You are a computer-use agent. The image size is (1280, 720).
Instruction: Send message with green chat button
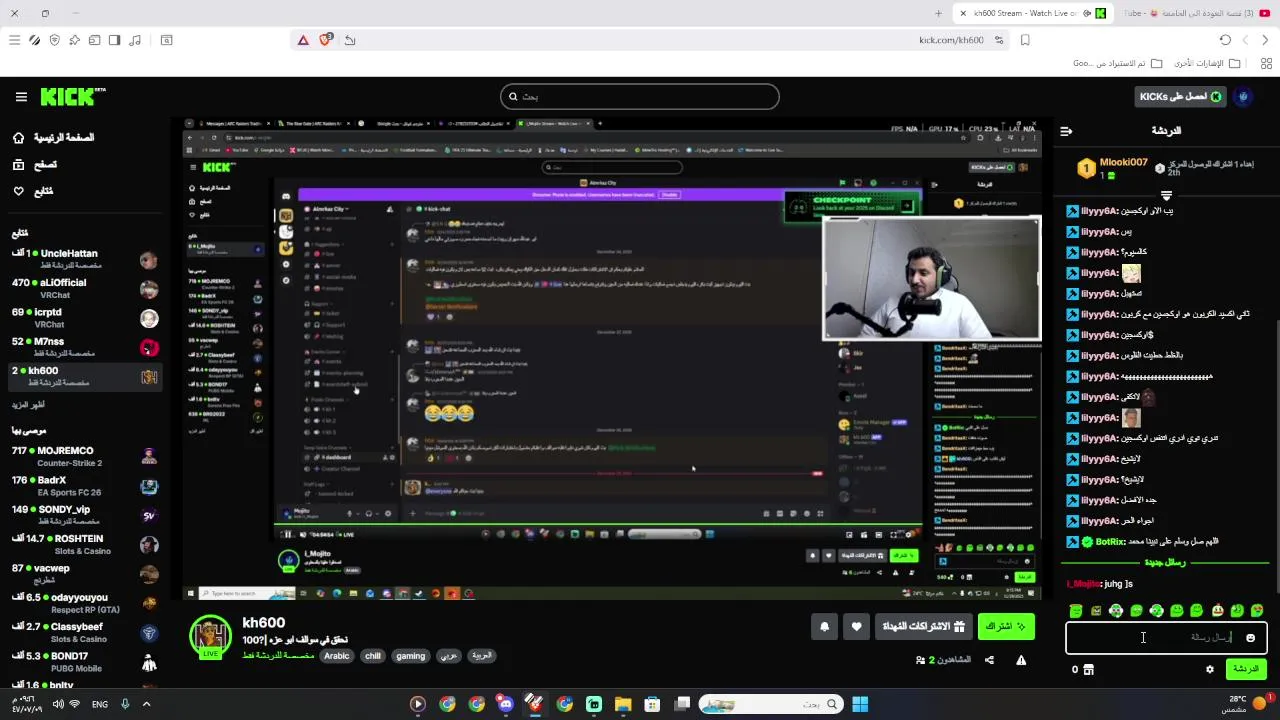coord(1246,669)
